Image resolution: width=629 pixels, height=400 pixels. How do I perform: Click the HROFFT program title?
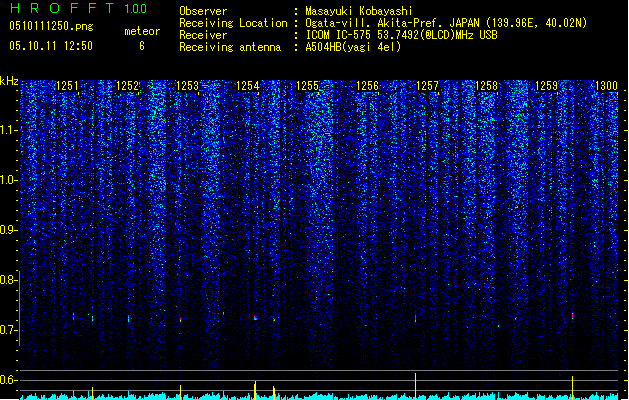click(61, 8)
